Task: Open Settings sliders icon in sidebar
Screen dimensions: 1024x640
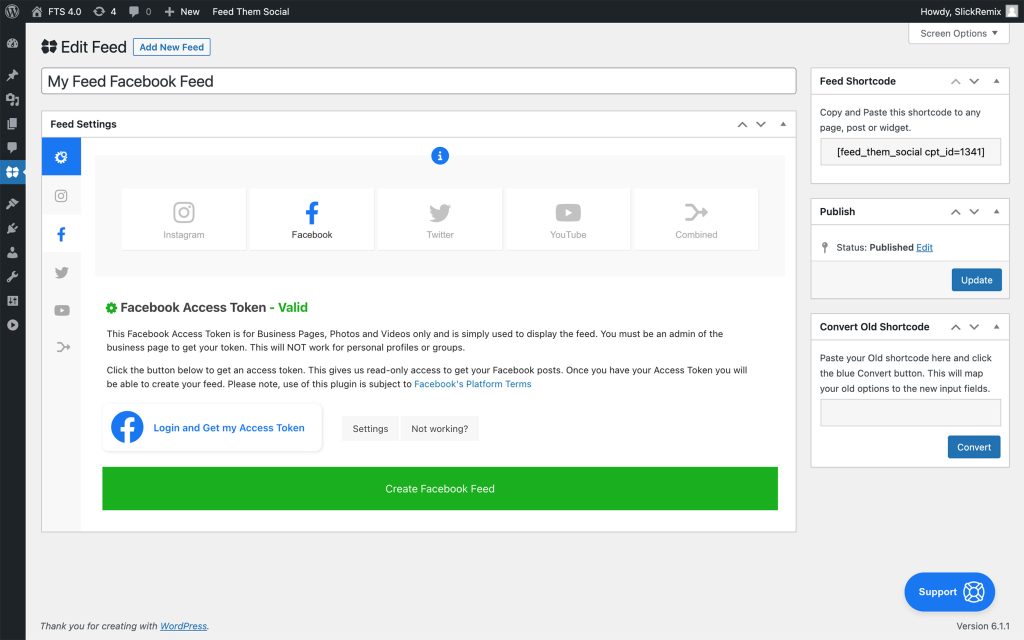Action: pos(12,300)
